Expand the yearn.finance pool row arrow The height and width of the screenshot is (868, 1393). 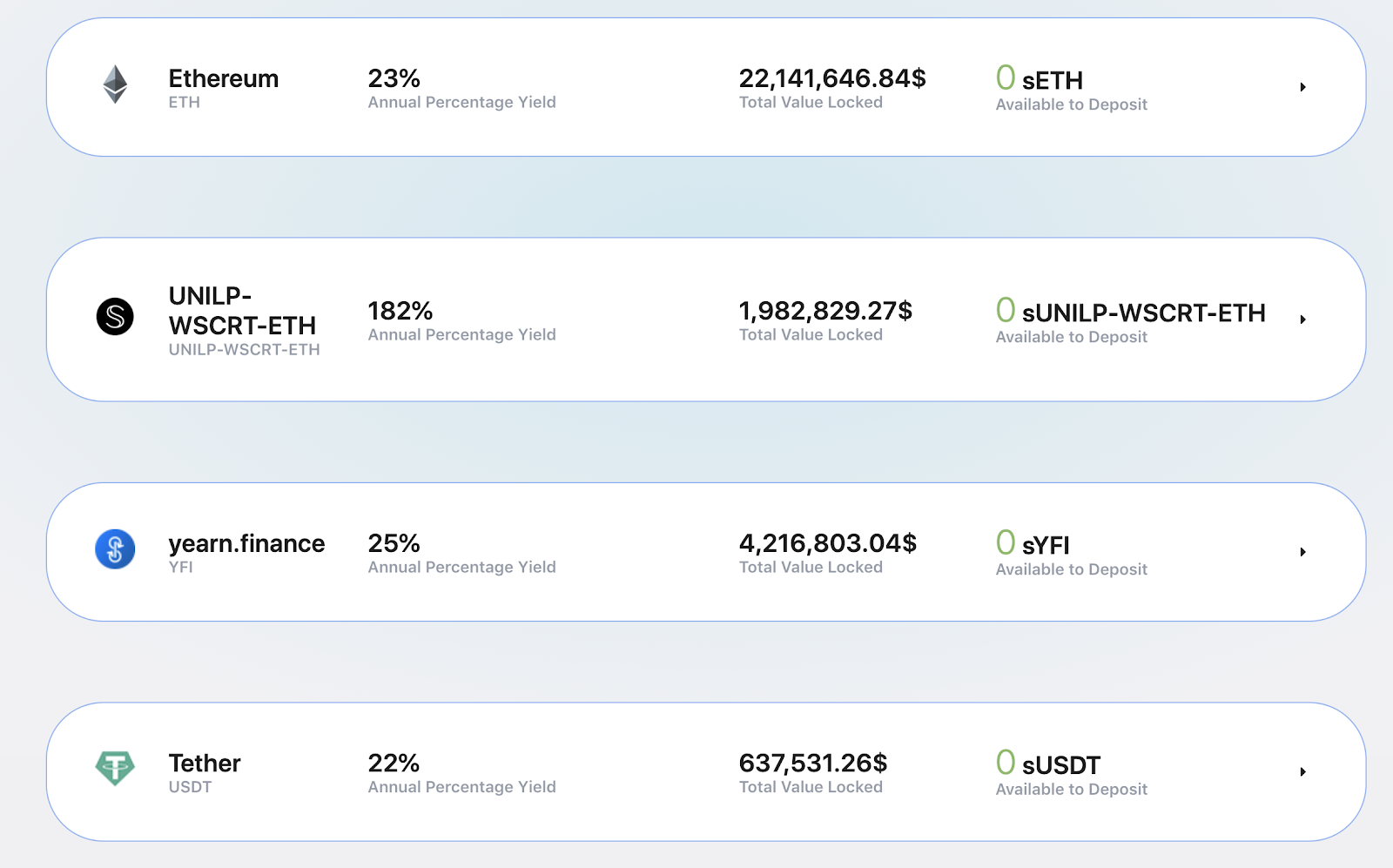point(1302,552)
